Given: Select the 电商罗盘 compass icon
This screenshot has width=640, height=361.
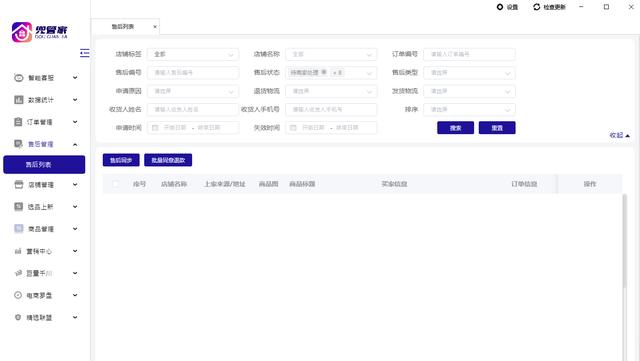Looking at the screenshot, I should [18, 295].
